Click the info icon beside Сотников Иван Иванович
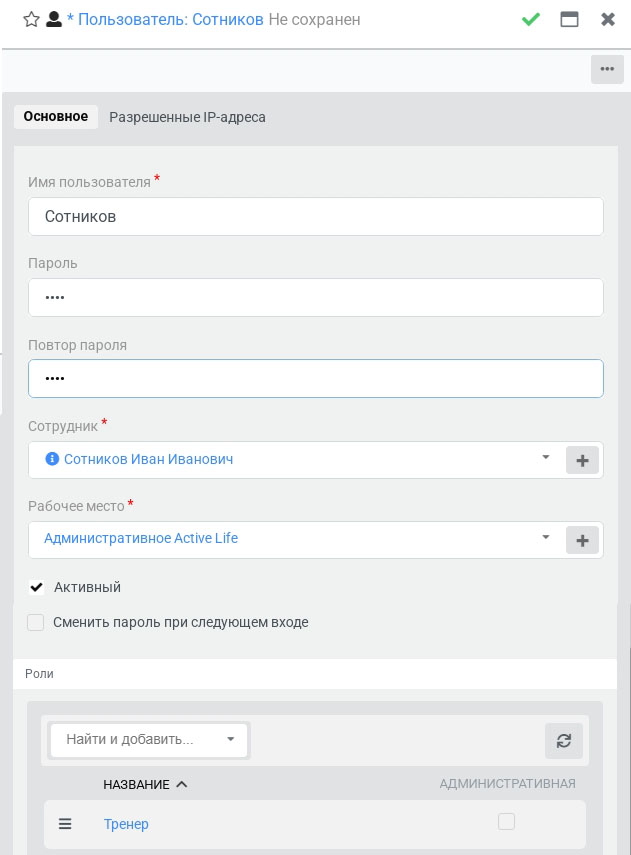The height and width of the screenshot is (855, 631). coord(52,459)
